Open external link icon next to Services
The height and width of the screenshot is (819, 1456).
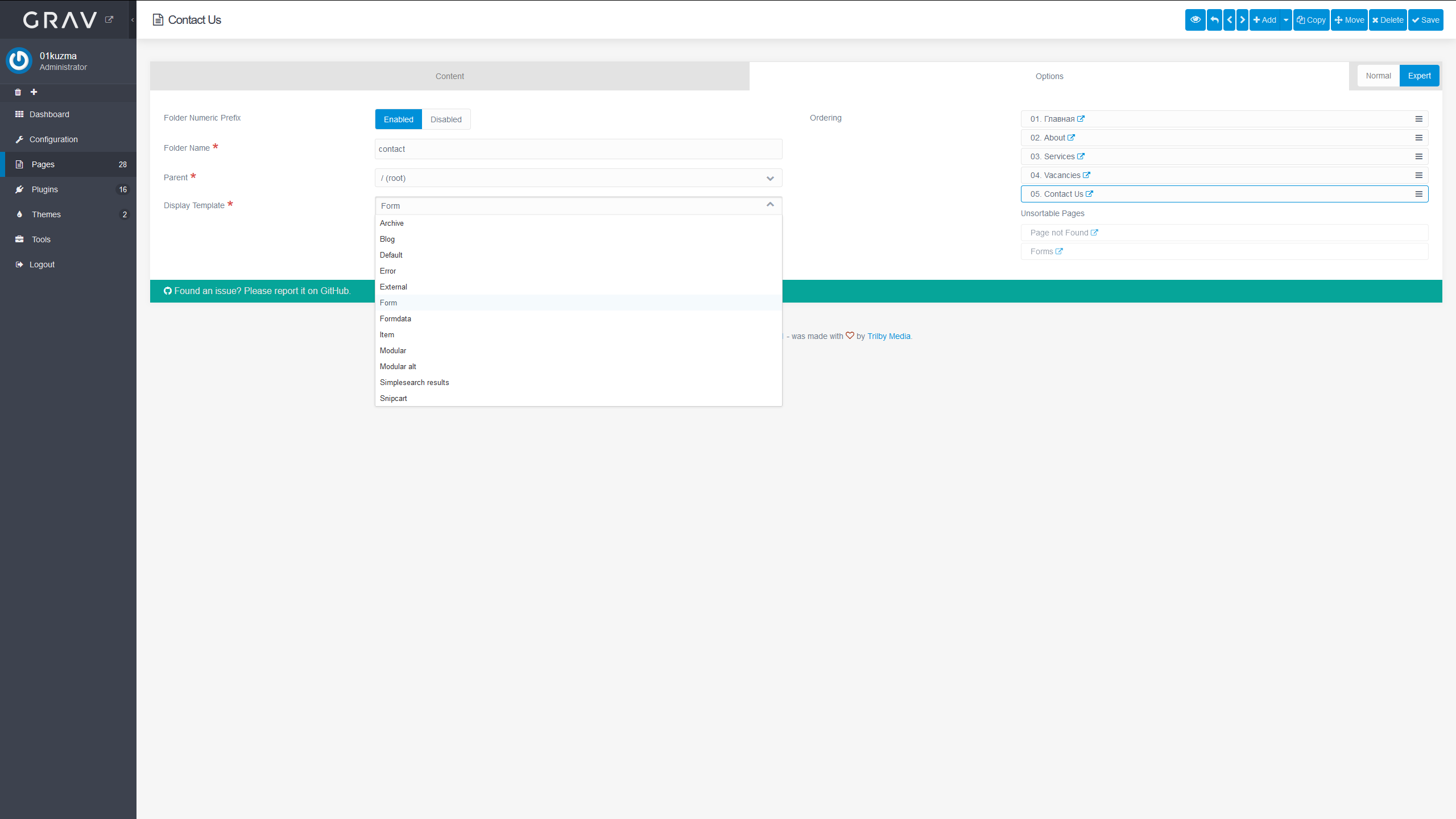(x=1081, y=156)
